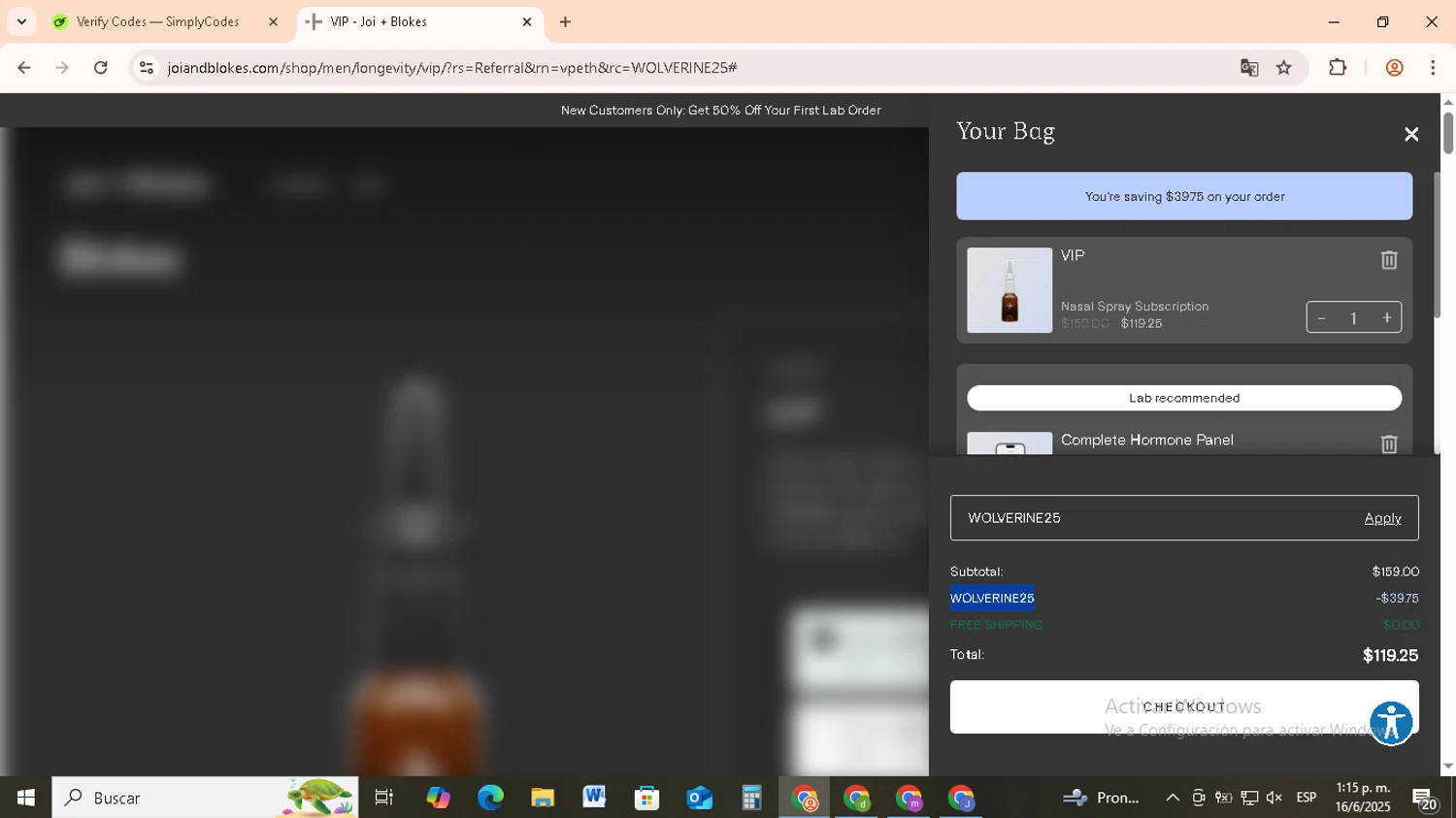Click the Lab recommended pill label
Screen dimensions: 1456x818
point(1184,398)
